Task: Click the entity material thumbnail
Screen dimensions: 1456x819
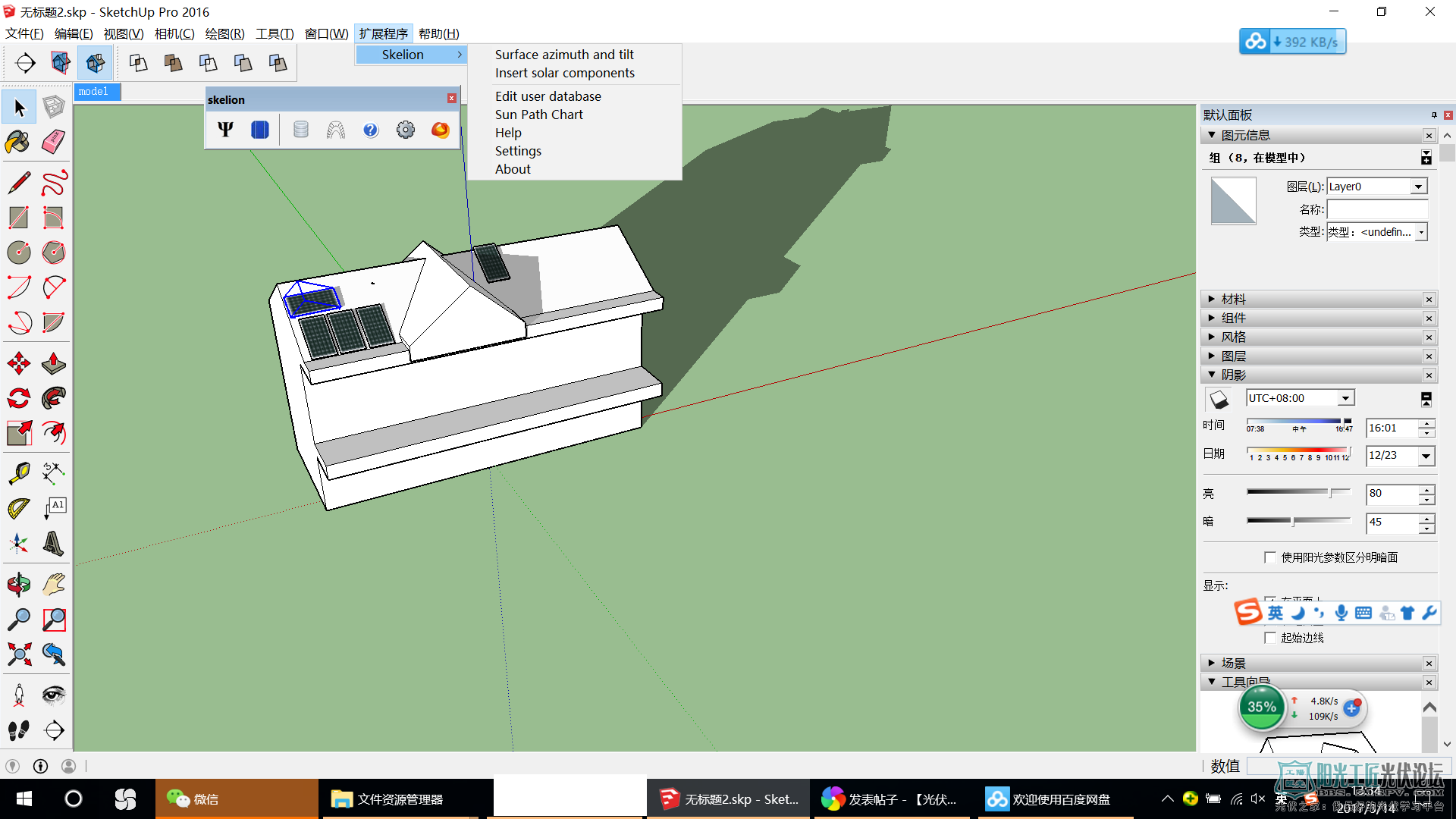Action: point(1233,200)
